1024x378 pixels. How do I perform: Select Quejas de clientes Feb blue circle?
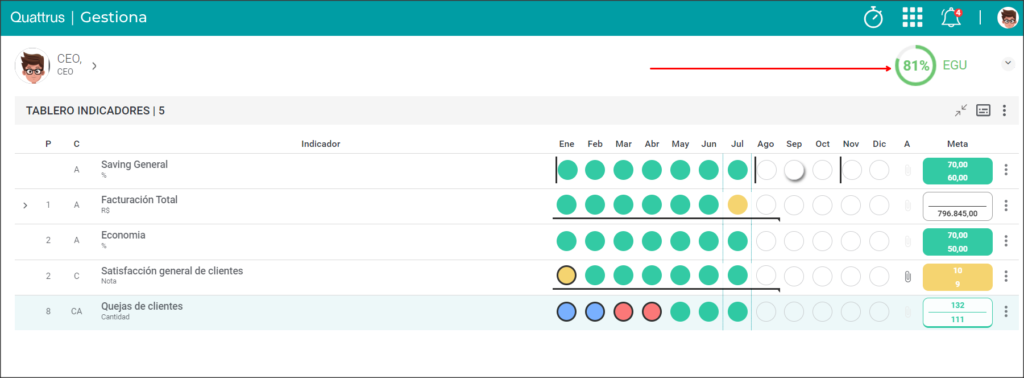click(x=595, y=311)
